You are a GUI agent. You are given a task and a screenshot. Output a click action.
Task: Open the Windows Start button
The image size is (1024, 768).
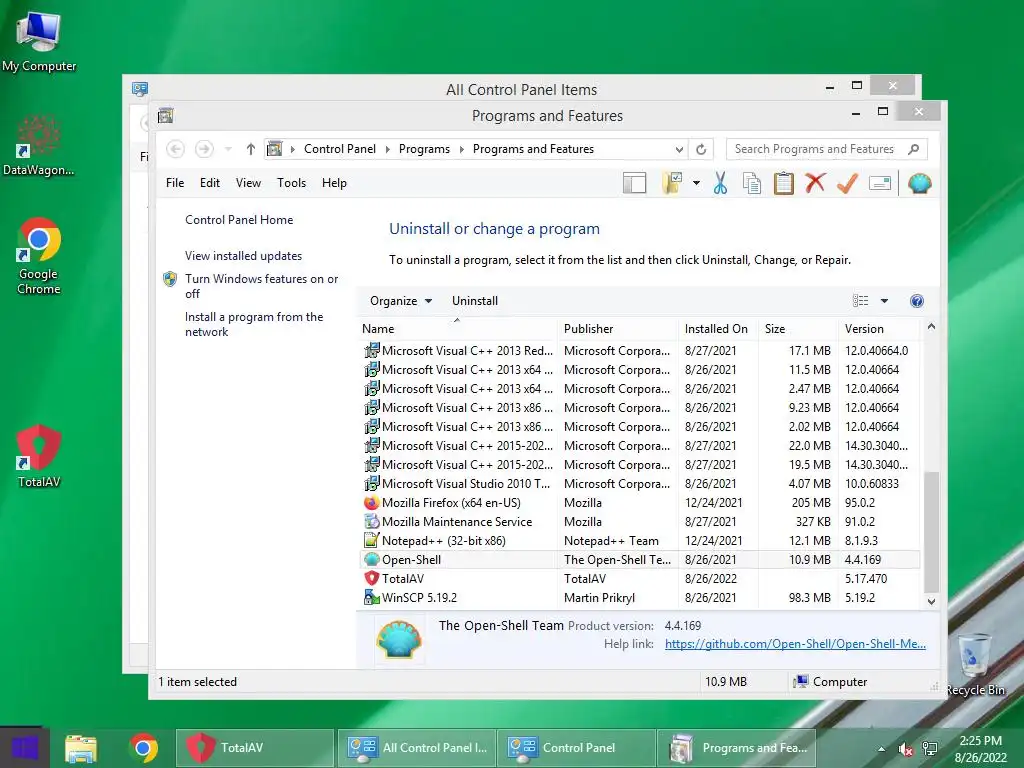pyautogui.click(x=25, y=748)
